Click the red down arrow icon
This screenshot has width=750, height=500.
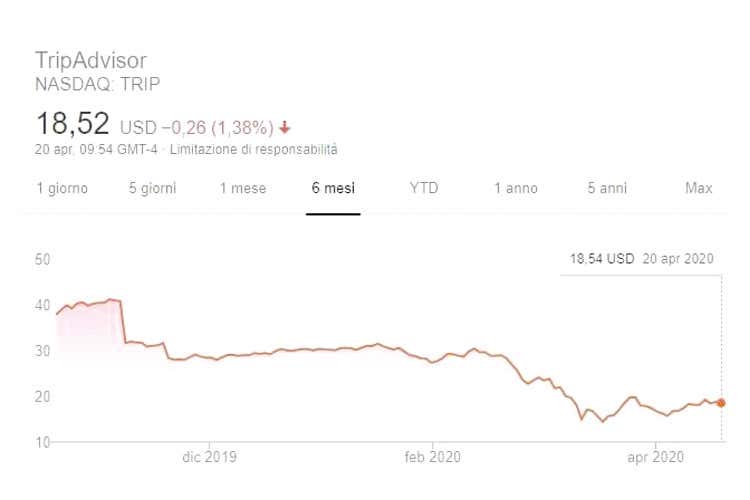point(285,127)
